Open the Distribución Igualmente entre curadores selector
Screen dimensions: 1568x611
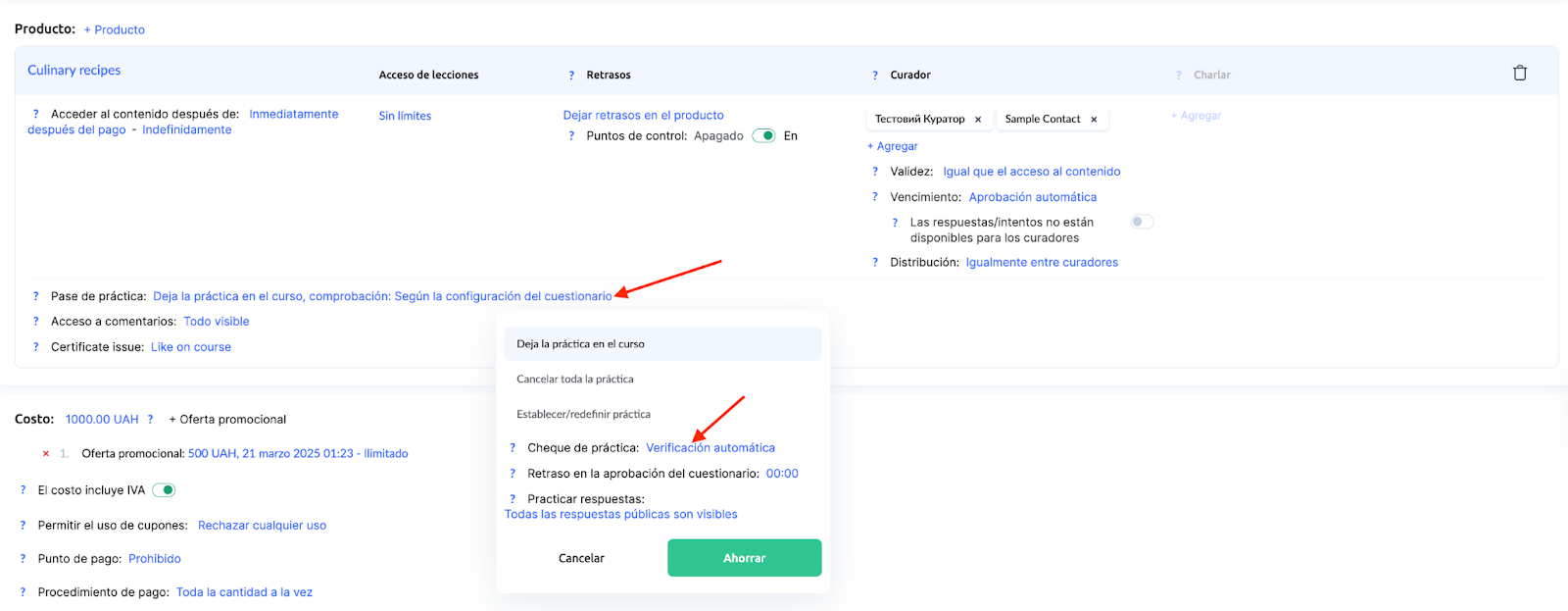[1041, 263]
